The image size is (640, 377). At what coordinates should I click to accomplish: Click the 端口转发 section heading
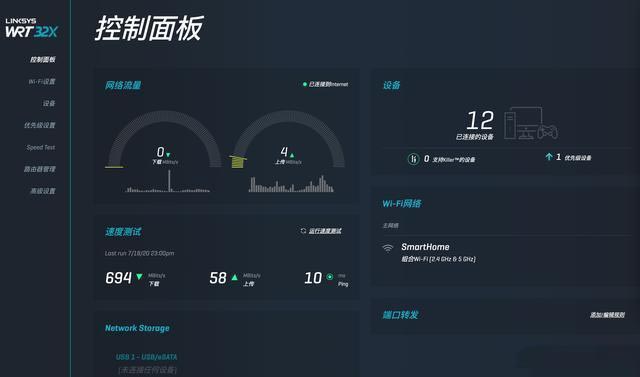click(400, 315)
